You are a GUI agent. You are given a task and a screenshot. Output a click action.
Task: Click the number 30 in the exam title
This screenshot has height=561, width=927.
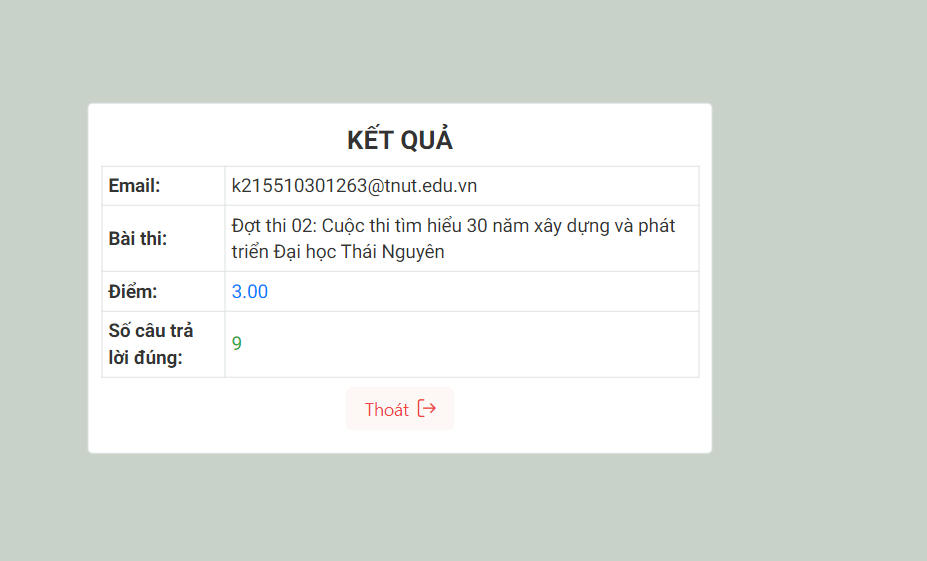click(477, 225)
